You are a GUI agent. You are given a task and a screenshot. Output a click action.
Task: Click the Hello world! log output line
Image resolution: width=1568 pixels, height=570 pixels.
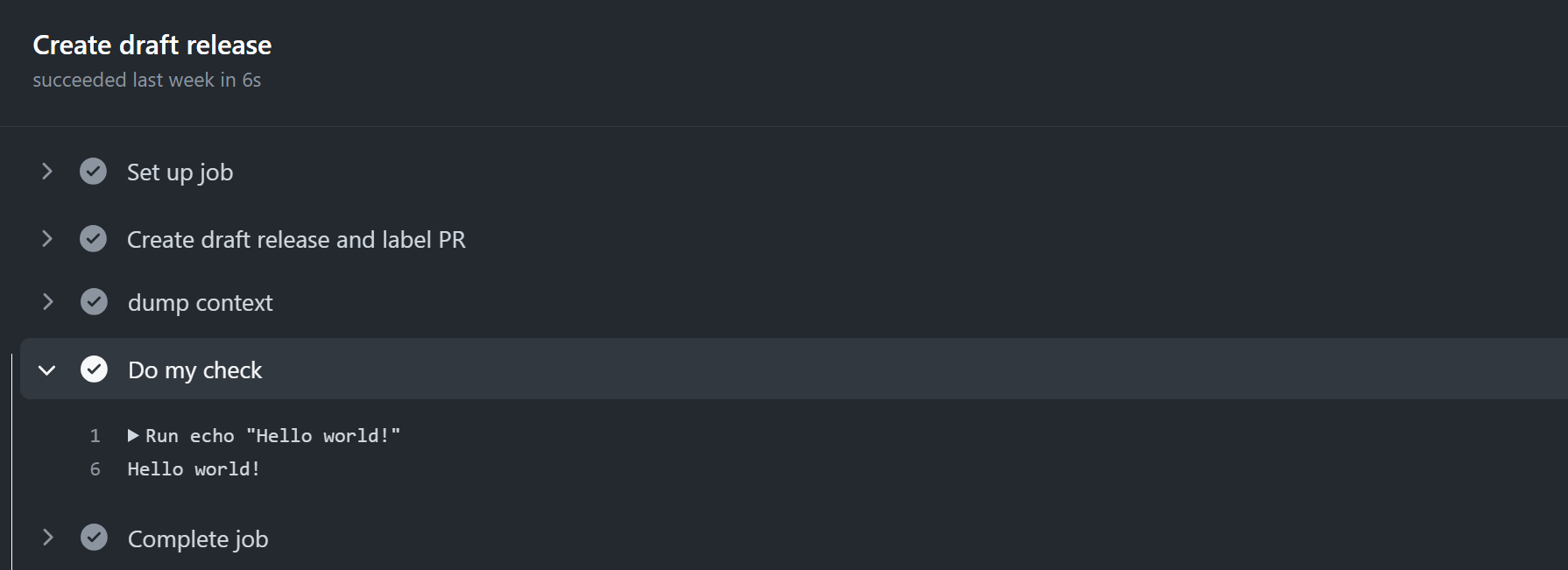[193, 468]
